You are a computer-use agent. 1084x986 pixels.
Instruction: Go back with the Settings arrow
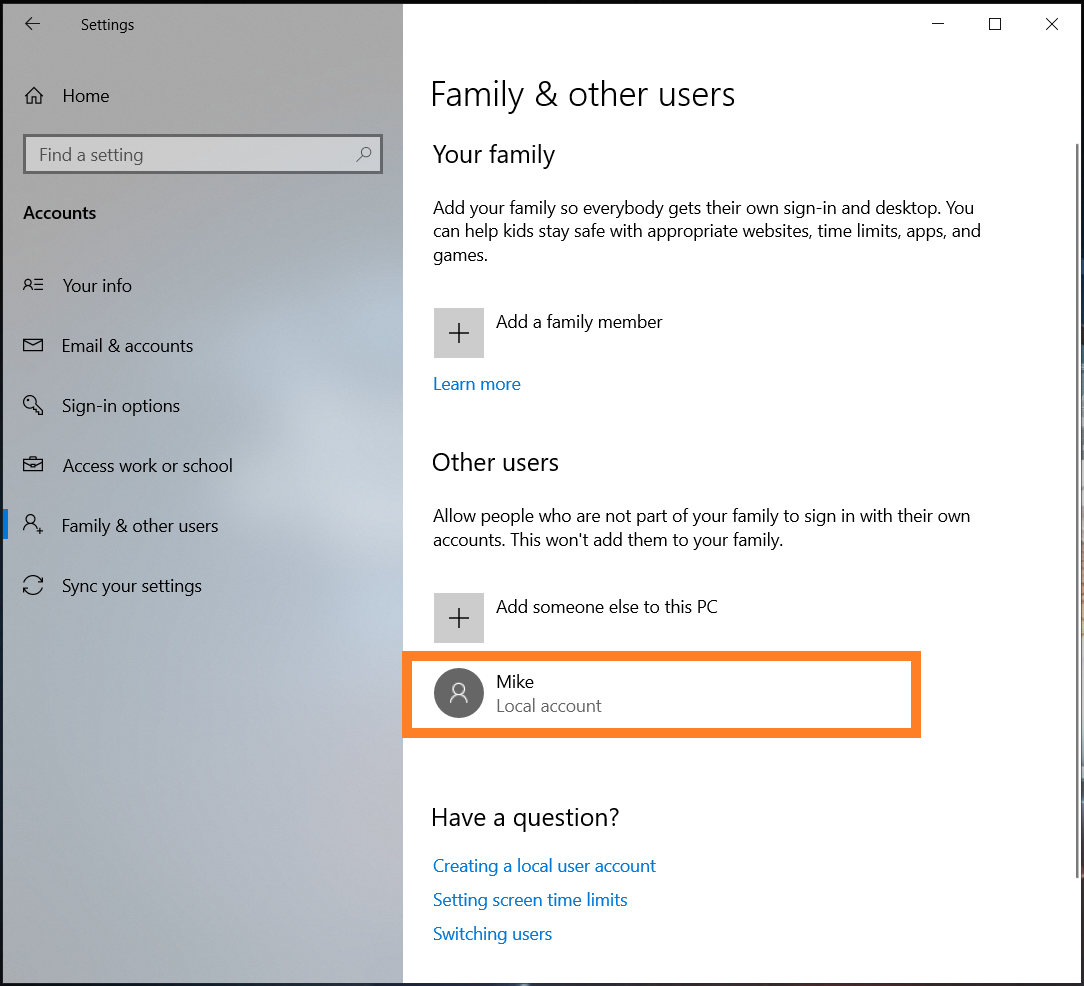click(x=32, y=24)
